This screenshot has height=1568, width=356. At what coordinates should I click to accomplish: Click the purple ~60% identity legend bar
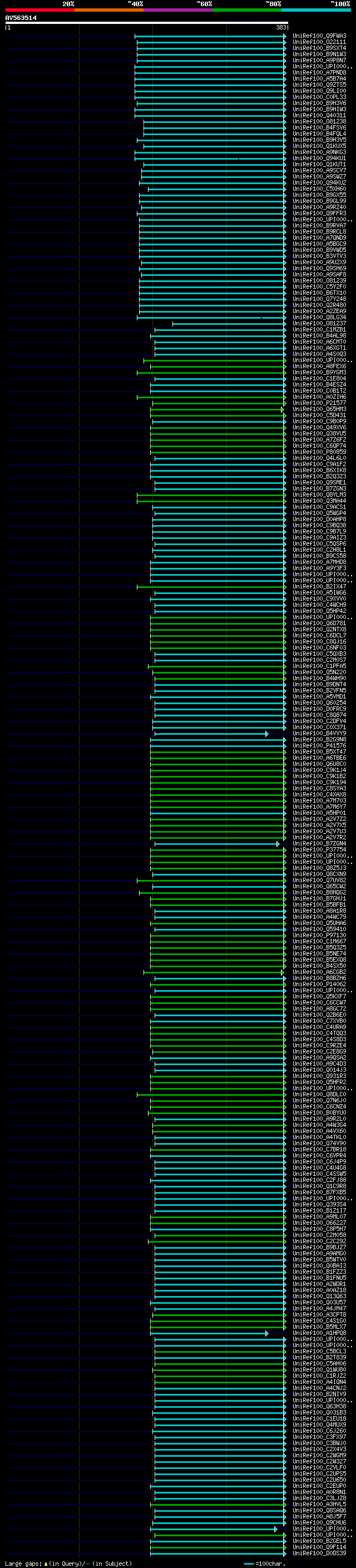pos(177,10)
